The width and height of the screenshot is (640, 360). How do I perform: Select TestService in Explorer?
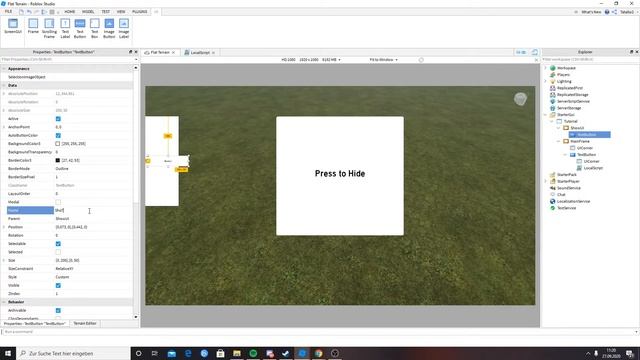567,208
